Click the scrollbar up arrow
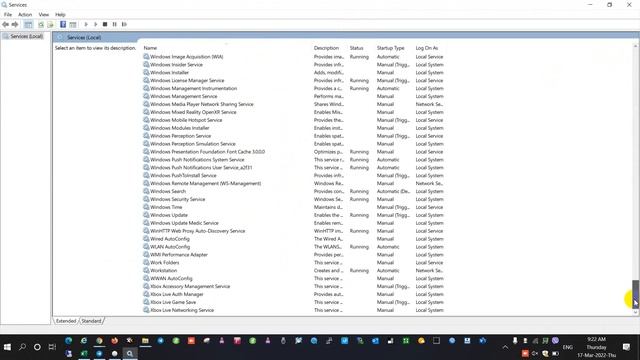The width and height of the screenshot is (640, 360). (635, 46)
